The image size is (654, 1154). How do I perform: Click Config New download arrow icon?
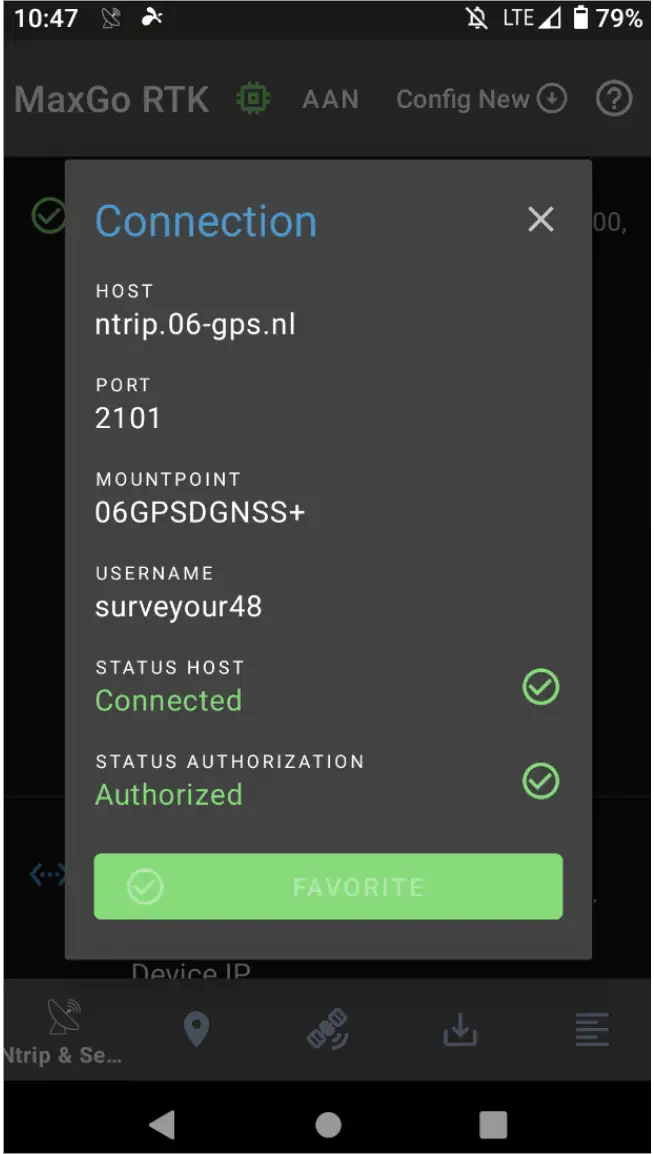click(x=552, y=99)
